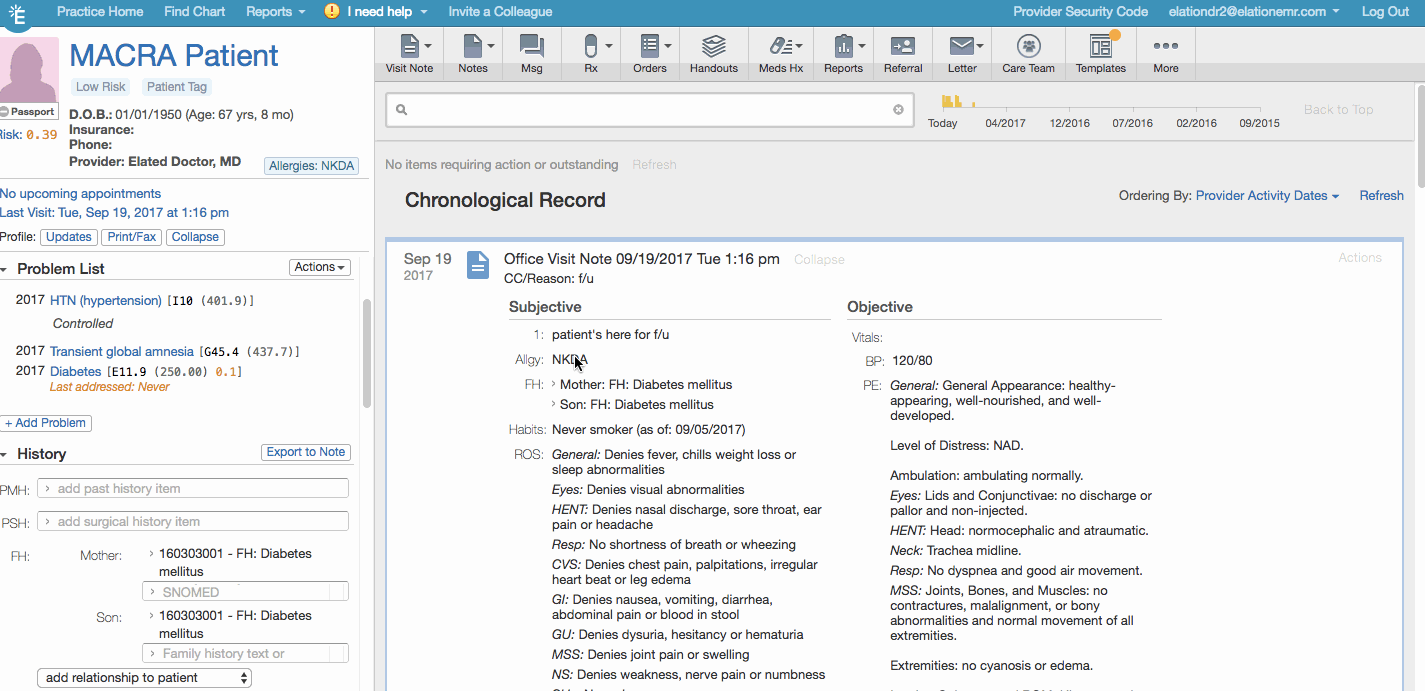Open the Reports menu in top bar

275,12
